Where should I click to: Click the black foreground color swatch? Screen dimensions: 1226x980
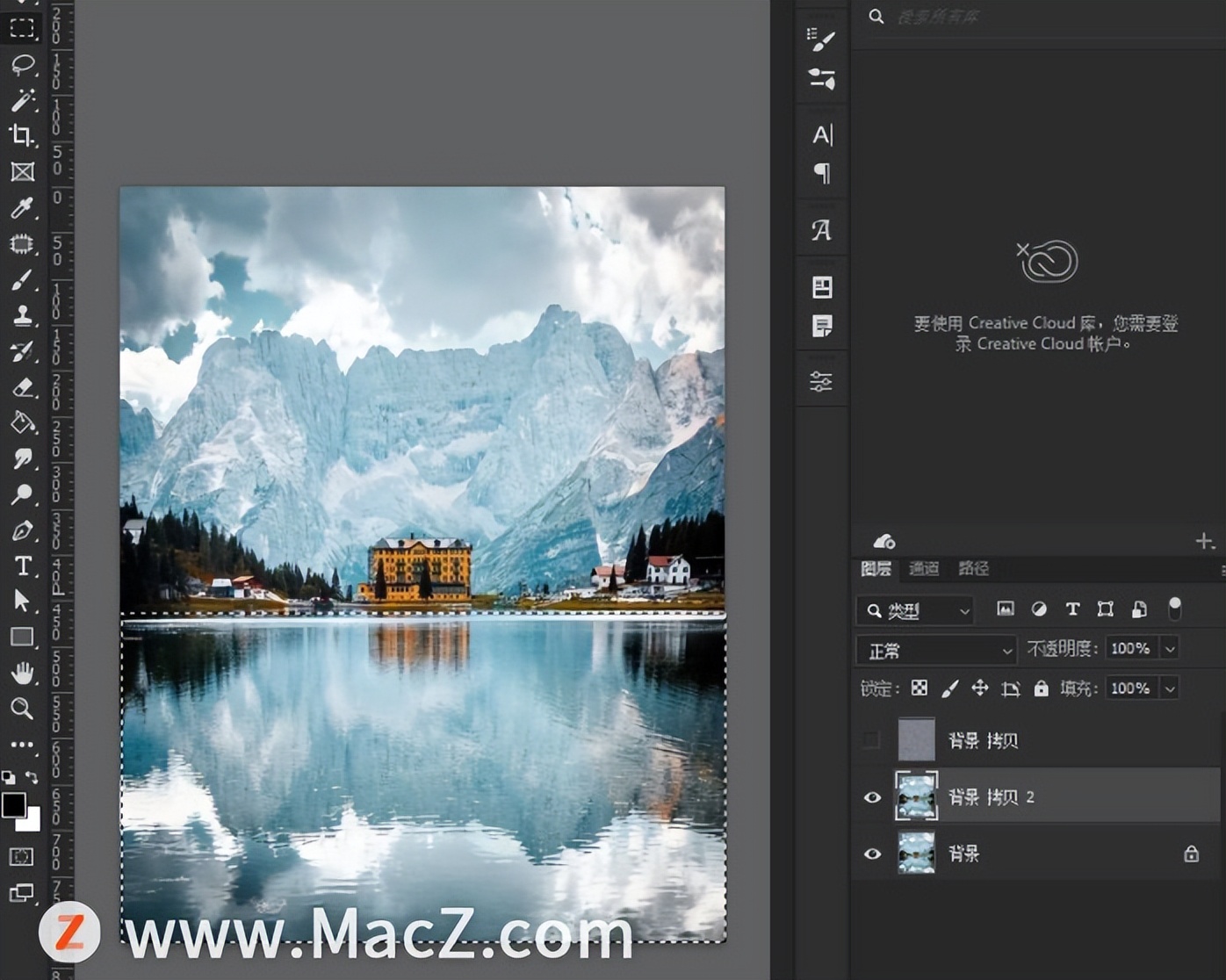click(14, 804)
